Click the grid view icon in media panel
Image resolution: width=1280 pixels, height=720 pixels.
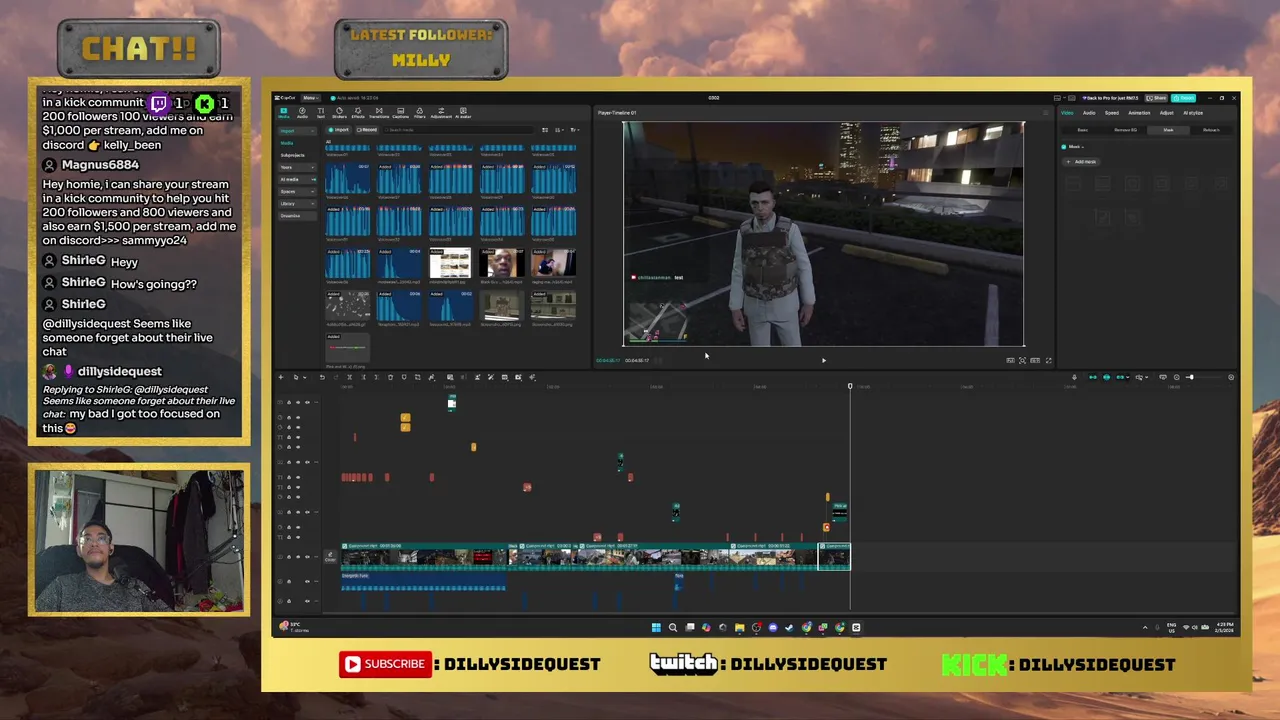coord(545,130)
